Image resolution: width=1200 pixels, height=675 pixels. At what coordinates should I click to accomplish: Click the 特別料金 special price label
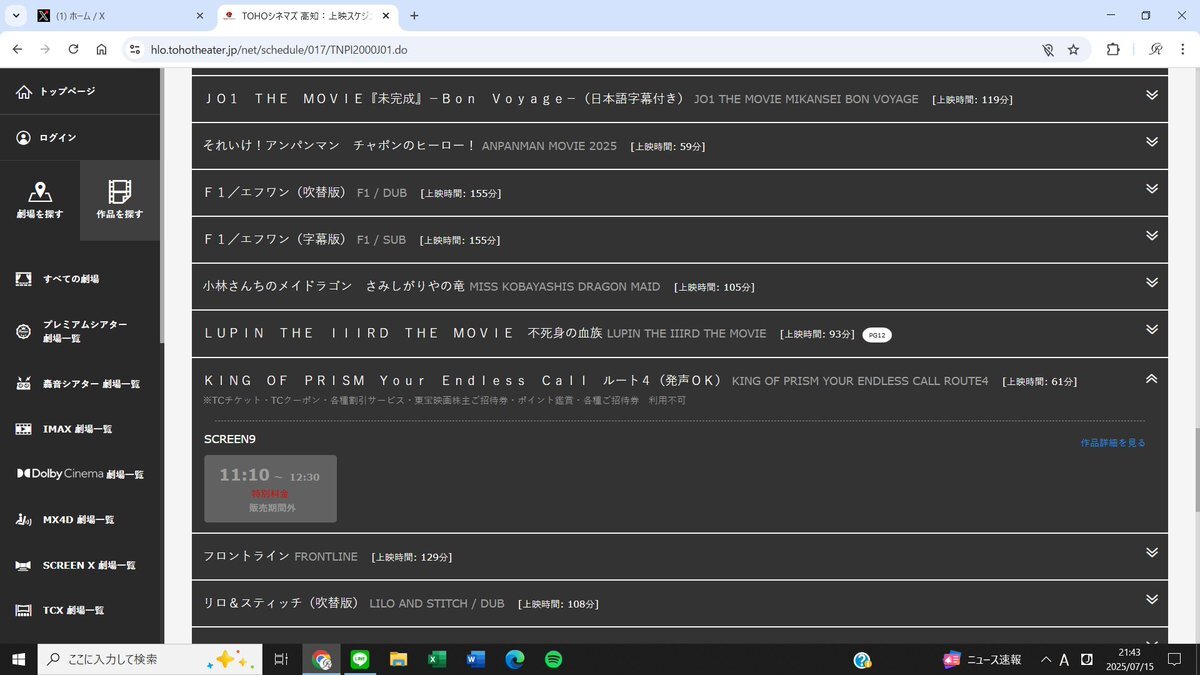point(270,493)
